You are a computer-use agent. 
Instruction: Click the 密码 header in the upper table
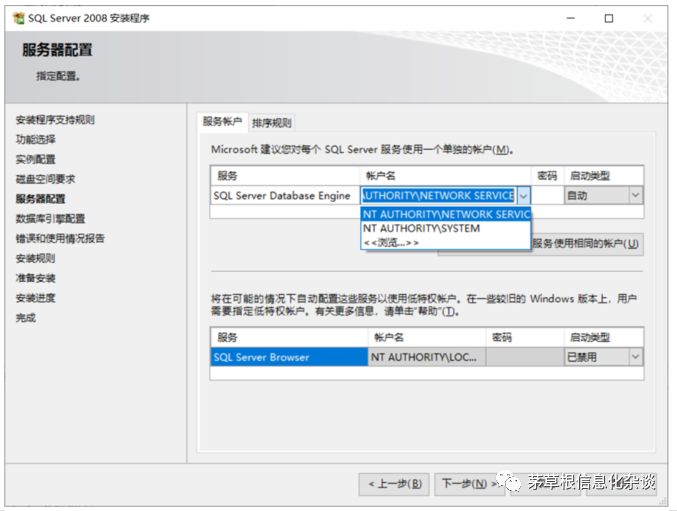coord(547,176)
